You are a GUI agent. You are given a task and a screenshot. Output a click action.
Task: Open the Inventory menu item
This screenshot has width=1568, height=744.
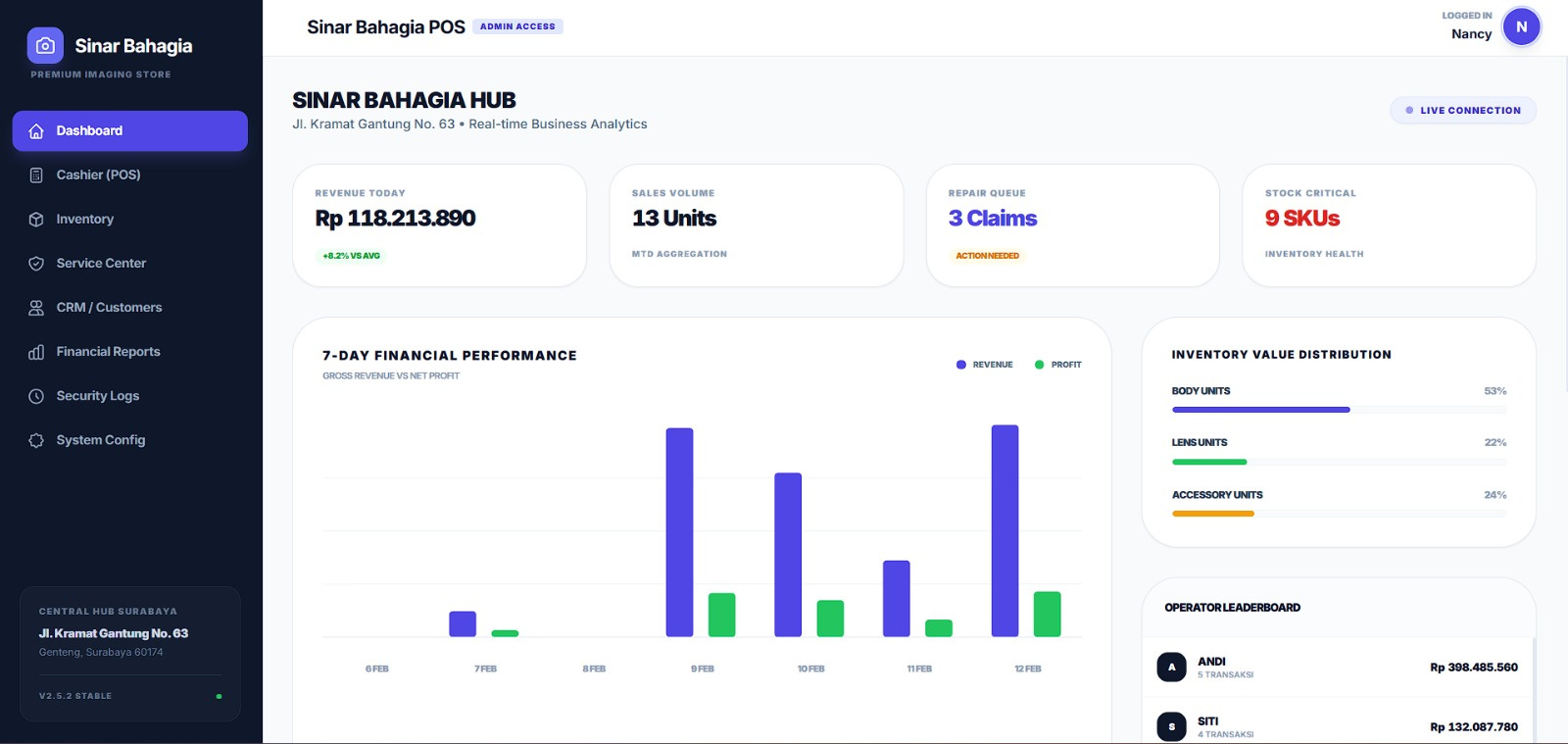[85, 220]
